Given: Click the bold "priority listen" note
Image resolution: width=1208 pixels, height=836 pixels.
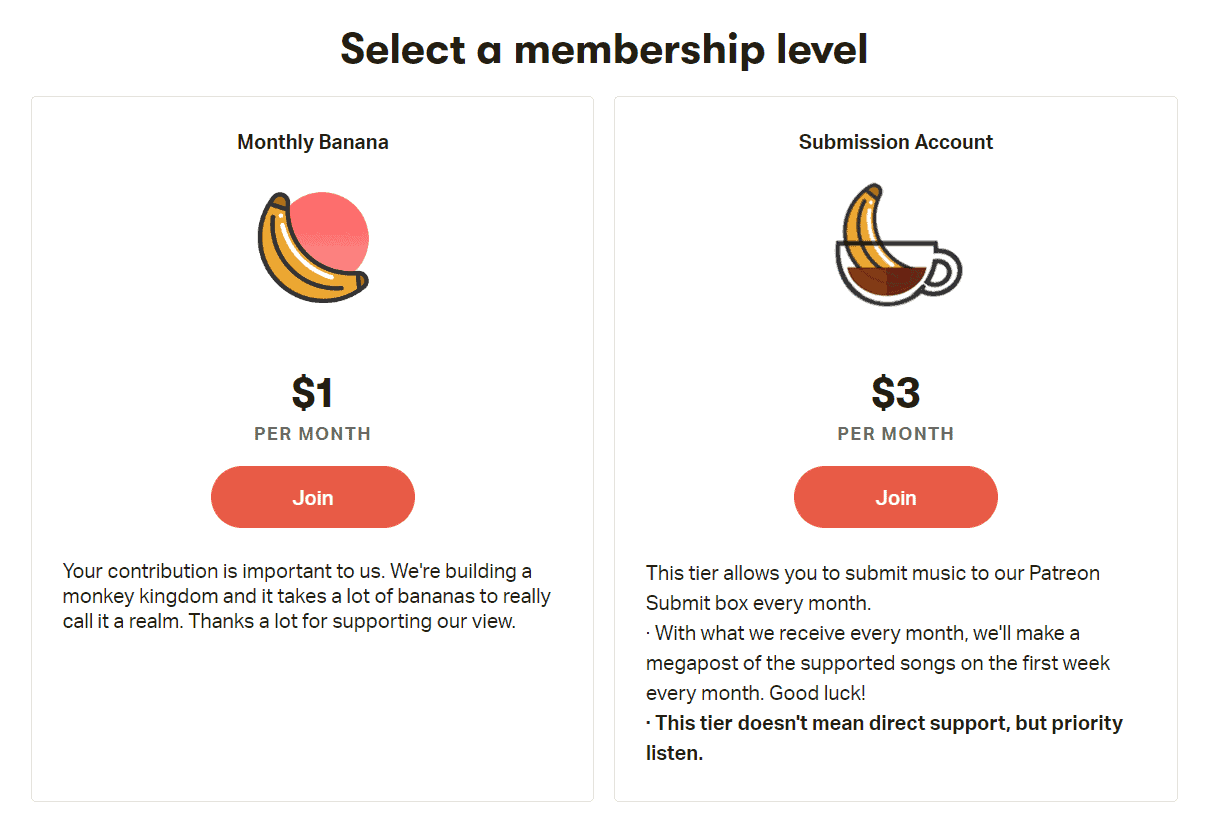Looking at the screenshot, I should 884,737.
